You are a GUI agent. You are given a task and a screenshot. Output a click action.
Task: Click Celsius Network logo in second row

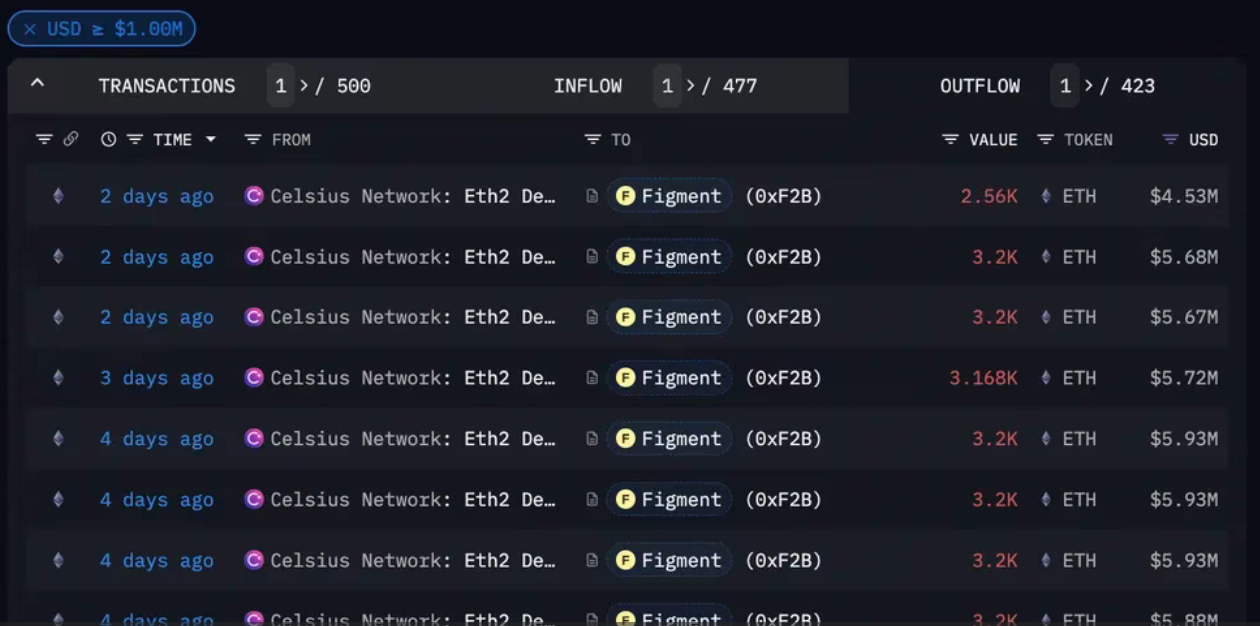pyautogui.click(x=254, y=257)
